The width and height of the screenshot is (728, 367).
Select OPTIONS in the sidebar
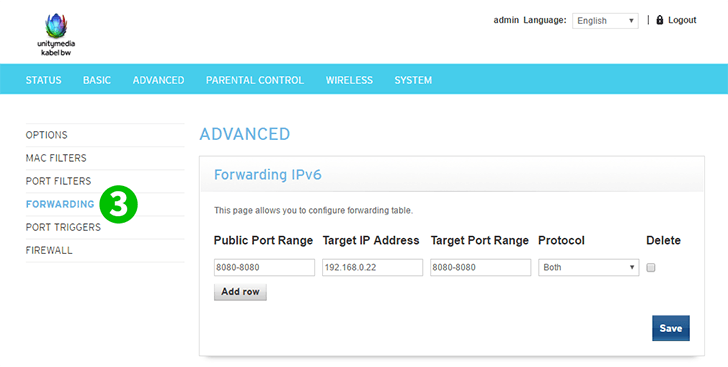tap(46, 135)
